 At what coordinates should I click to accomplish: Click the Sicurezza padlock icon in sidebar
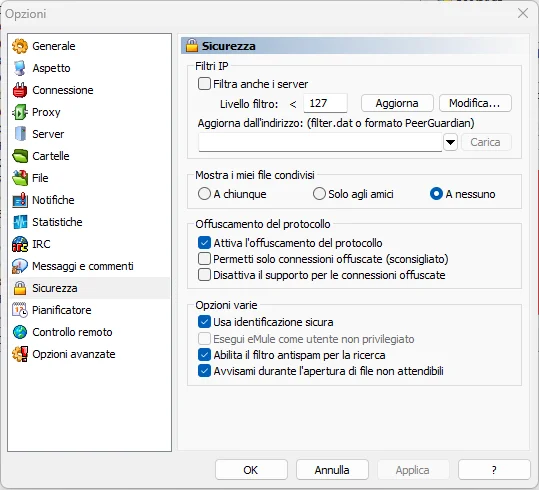coord(20,288)
